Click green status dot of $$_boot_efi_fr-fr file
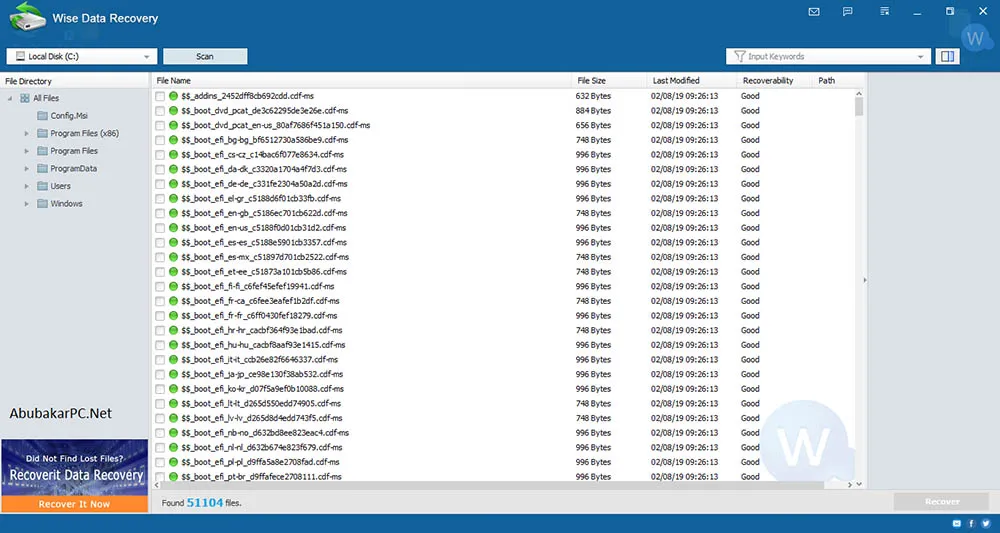The width and height of the screenshot is (1000, 533). click(x=173, y=316)
